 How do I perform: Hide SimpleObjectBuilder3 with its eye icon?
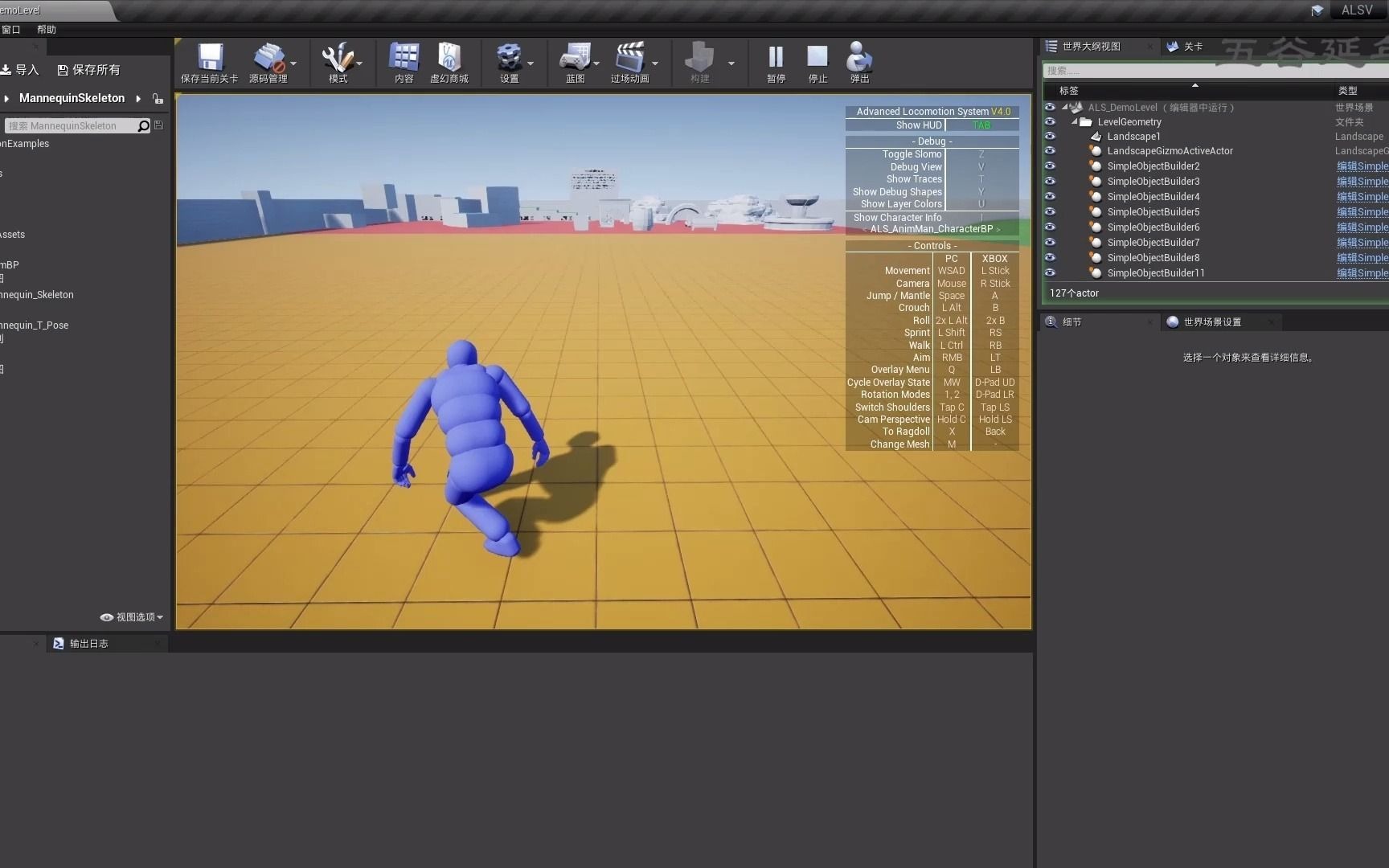[1050, 181]
